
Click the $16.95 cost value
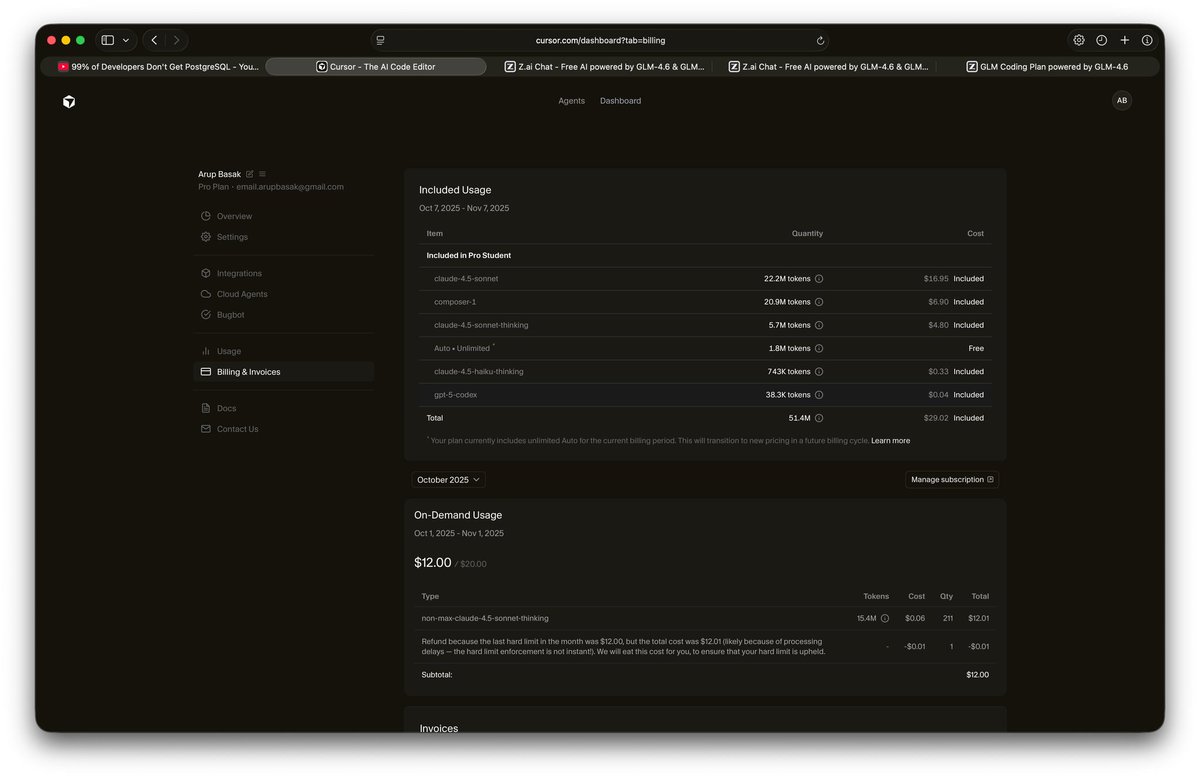point(936,279)
